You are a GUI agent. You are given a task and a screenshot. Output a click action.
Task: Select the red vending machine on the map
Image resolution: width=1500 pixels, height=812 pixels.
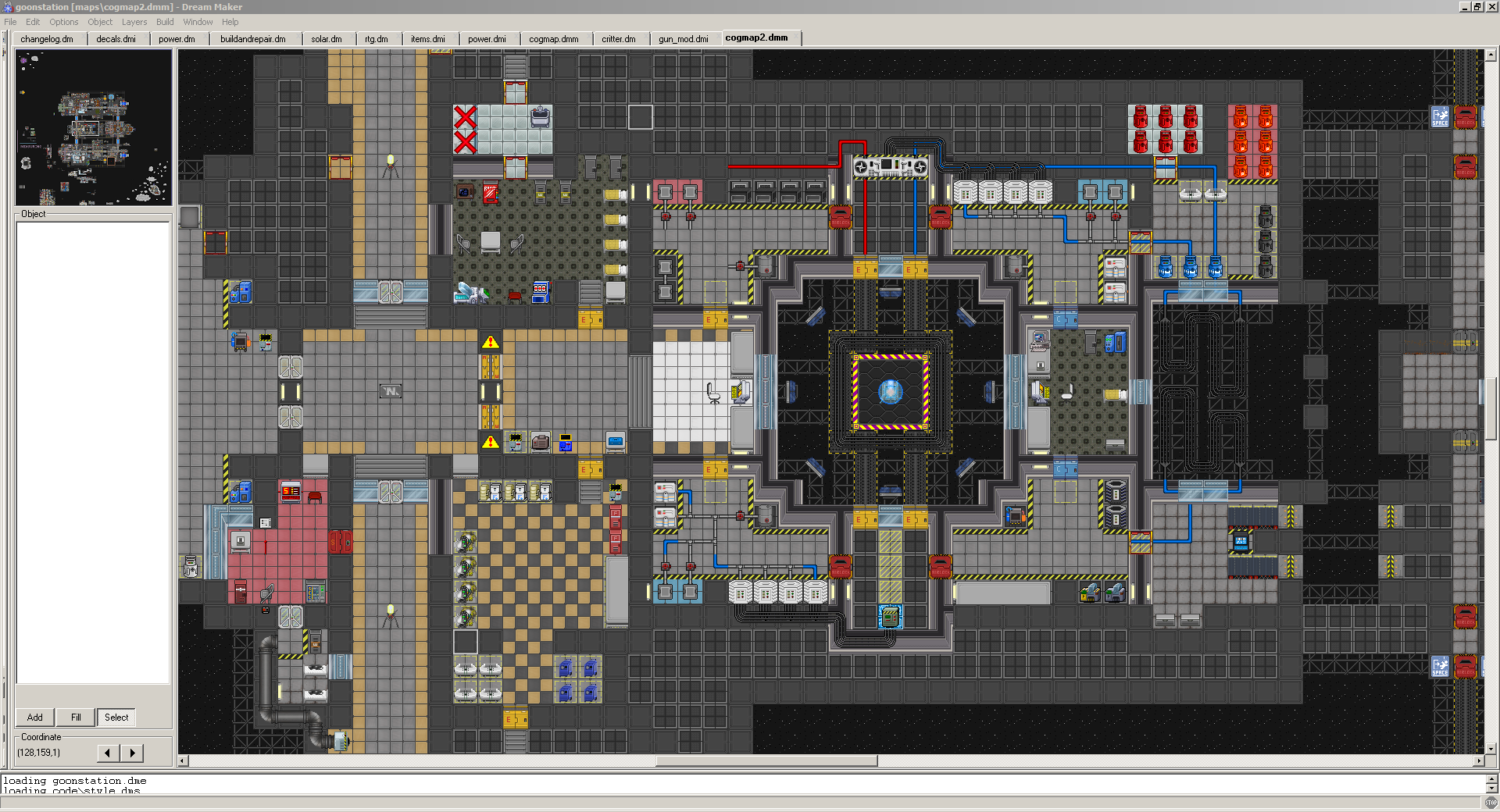click(490, 192)
